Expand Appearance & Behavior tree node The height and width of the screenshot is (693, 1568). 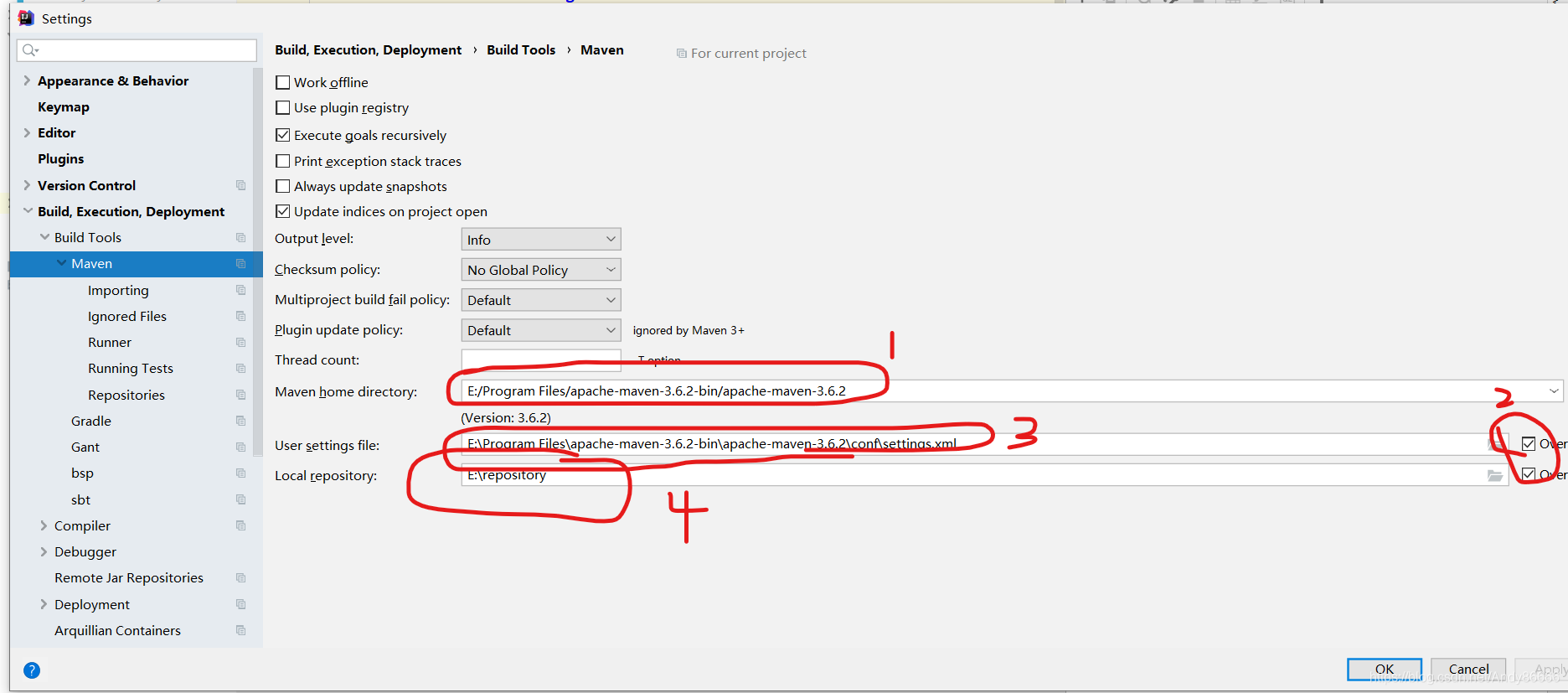[27, 80]
